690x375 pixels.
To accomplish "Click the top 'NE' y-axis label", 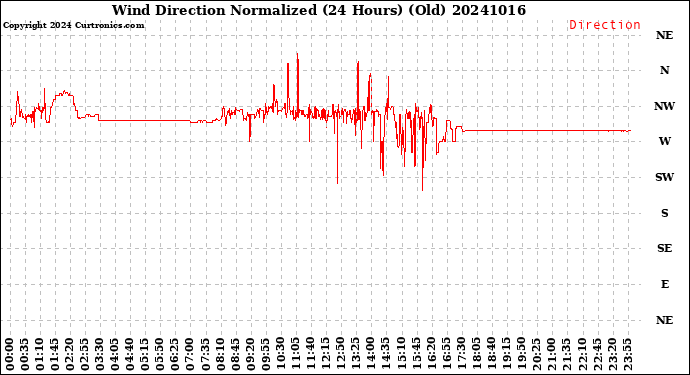I will click(664, 35).
